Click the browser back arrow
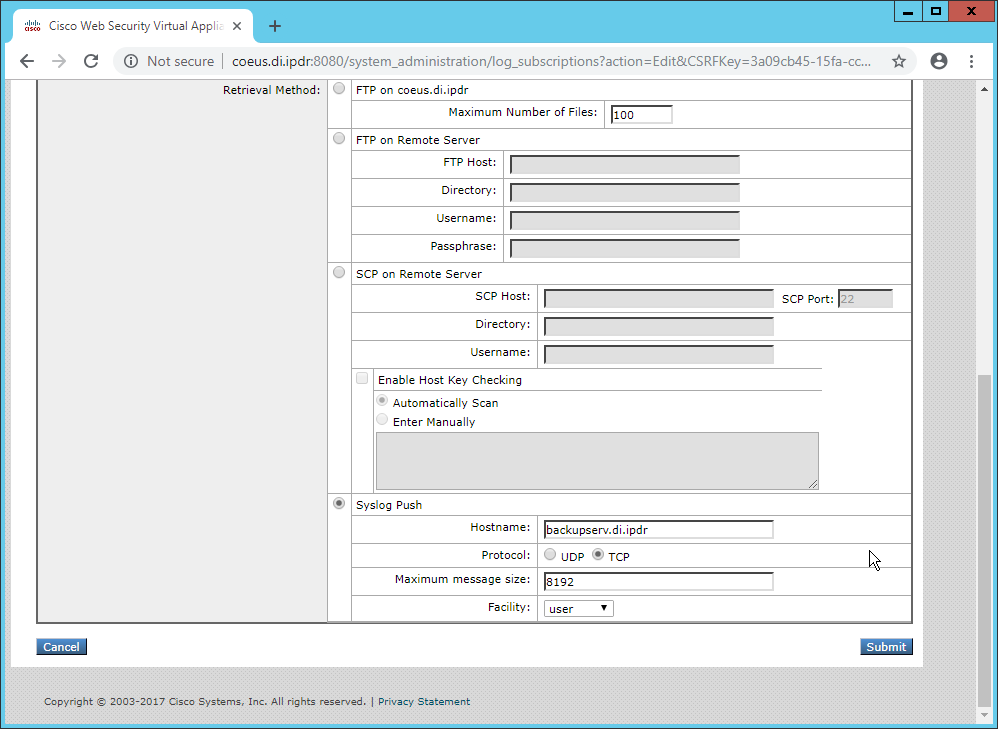This screenshot has width=998, height=729. [27, 61]
